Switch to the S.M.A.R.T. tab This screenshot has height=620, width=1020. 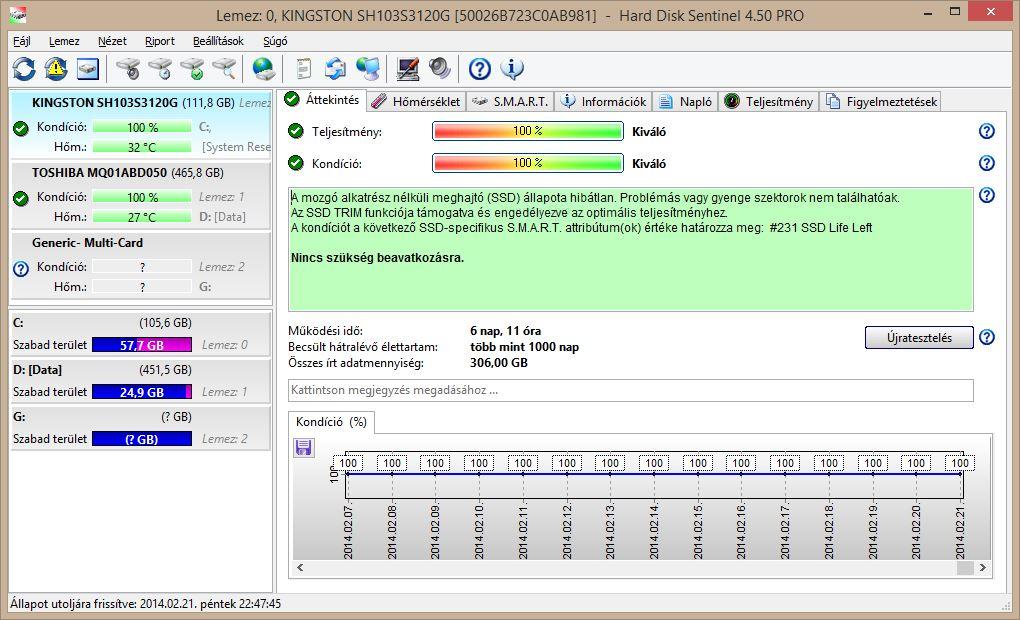pos(509,101)
